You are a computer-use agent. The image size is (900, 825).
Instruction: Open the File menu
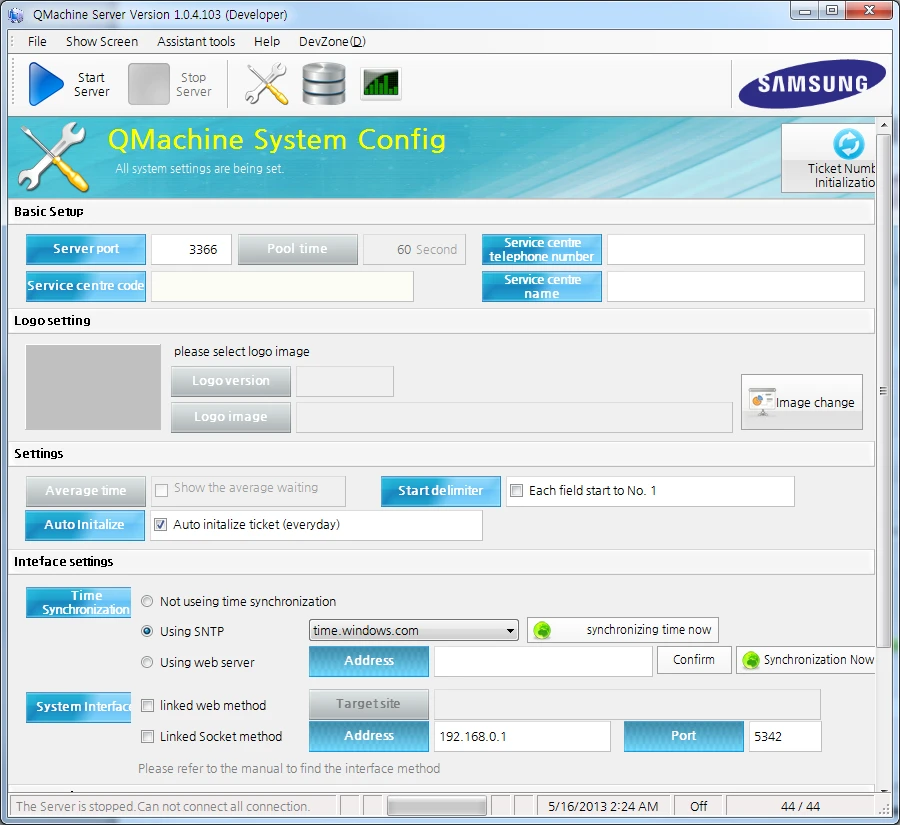click(x=37, y=41)
